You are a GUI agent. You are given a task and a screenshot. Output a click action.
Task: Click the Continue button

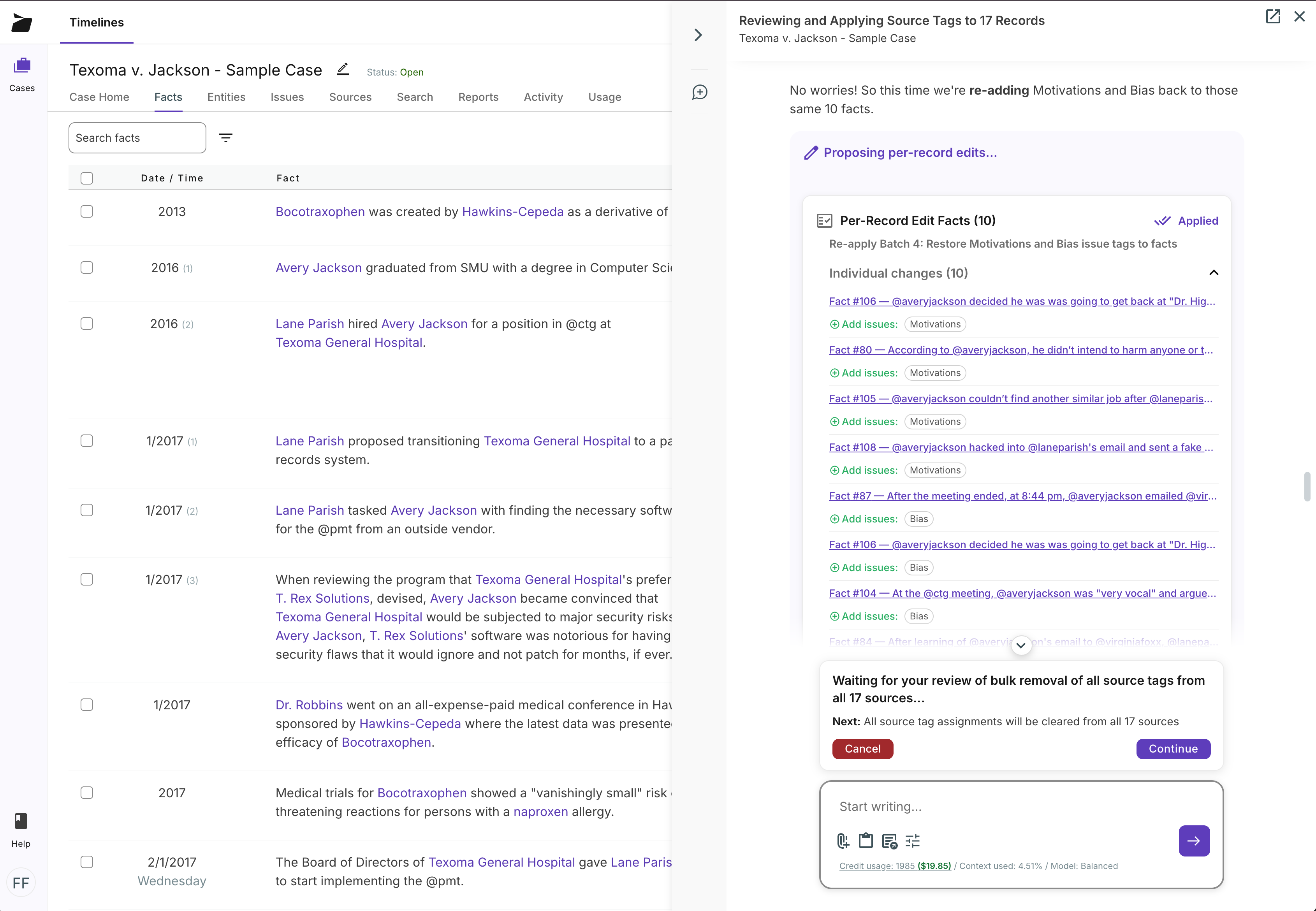click(1173, 749)
